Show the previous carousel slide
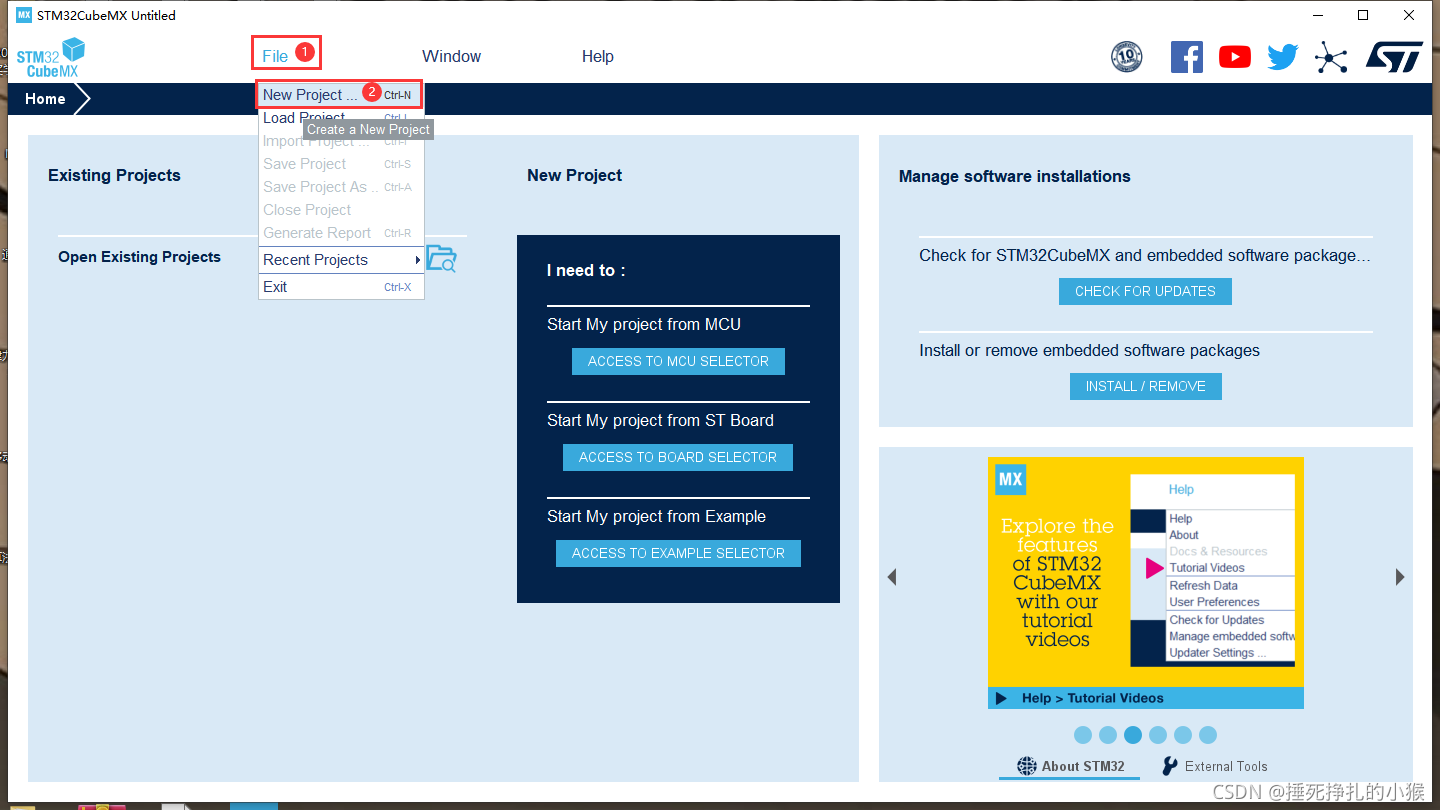 click(x=892, y=577)
